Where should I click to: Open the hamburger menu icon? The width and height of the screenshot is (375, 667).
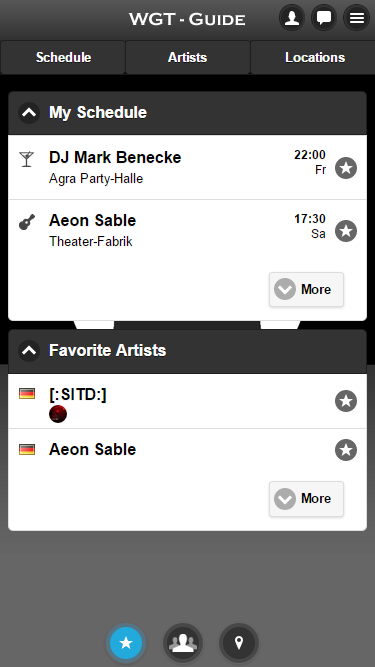356,18
